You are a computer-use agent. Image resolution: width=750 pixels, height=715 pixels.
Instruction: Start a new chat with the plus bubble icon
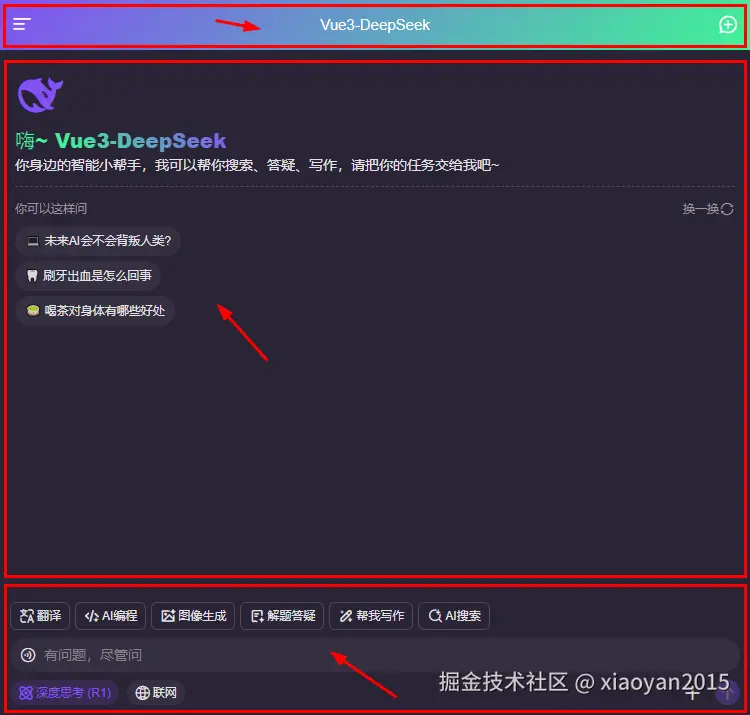click(x=728, y=24)
